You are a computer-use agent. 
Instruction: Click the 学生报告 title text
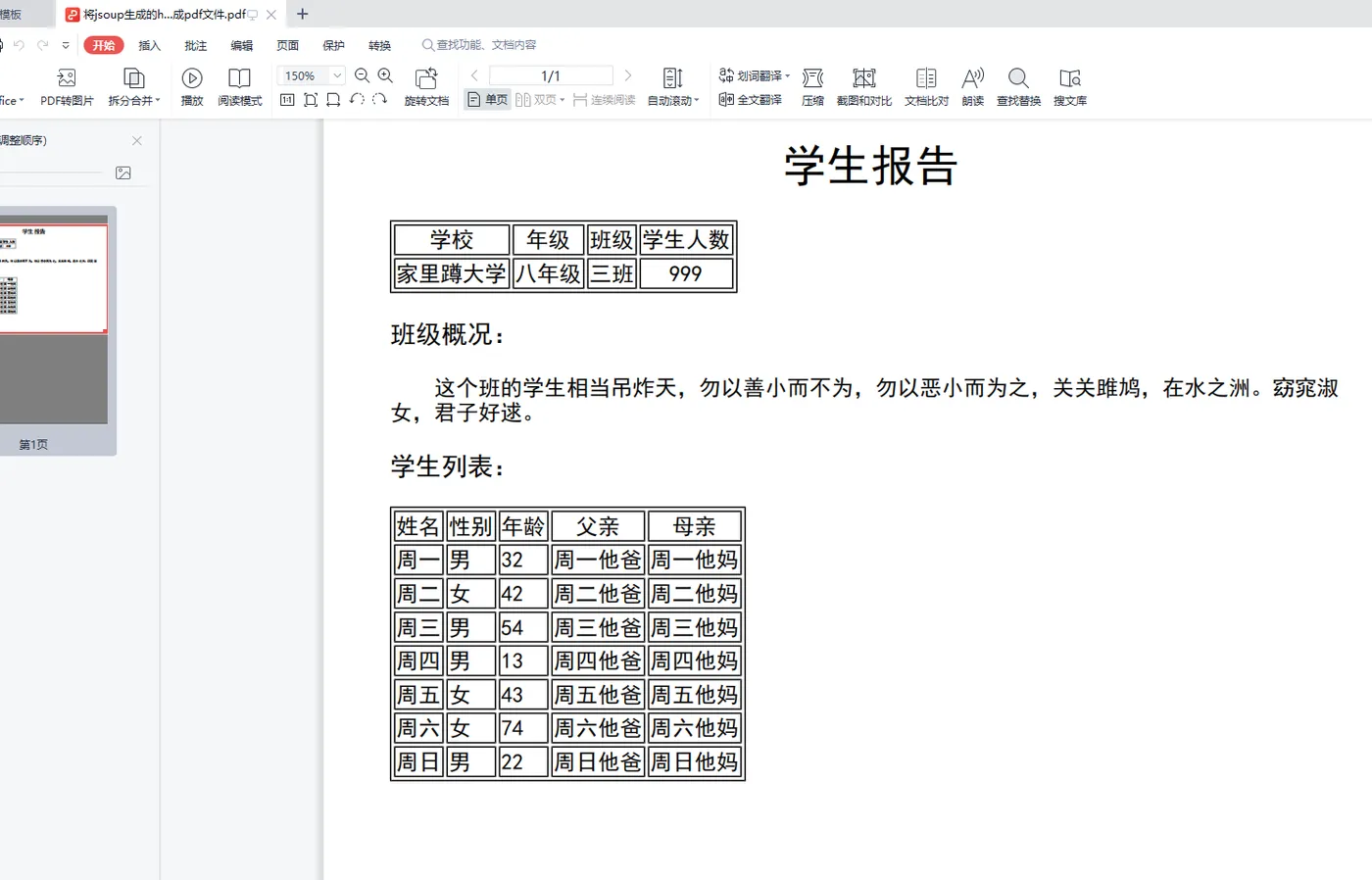click(870, 165)
